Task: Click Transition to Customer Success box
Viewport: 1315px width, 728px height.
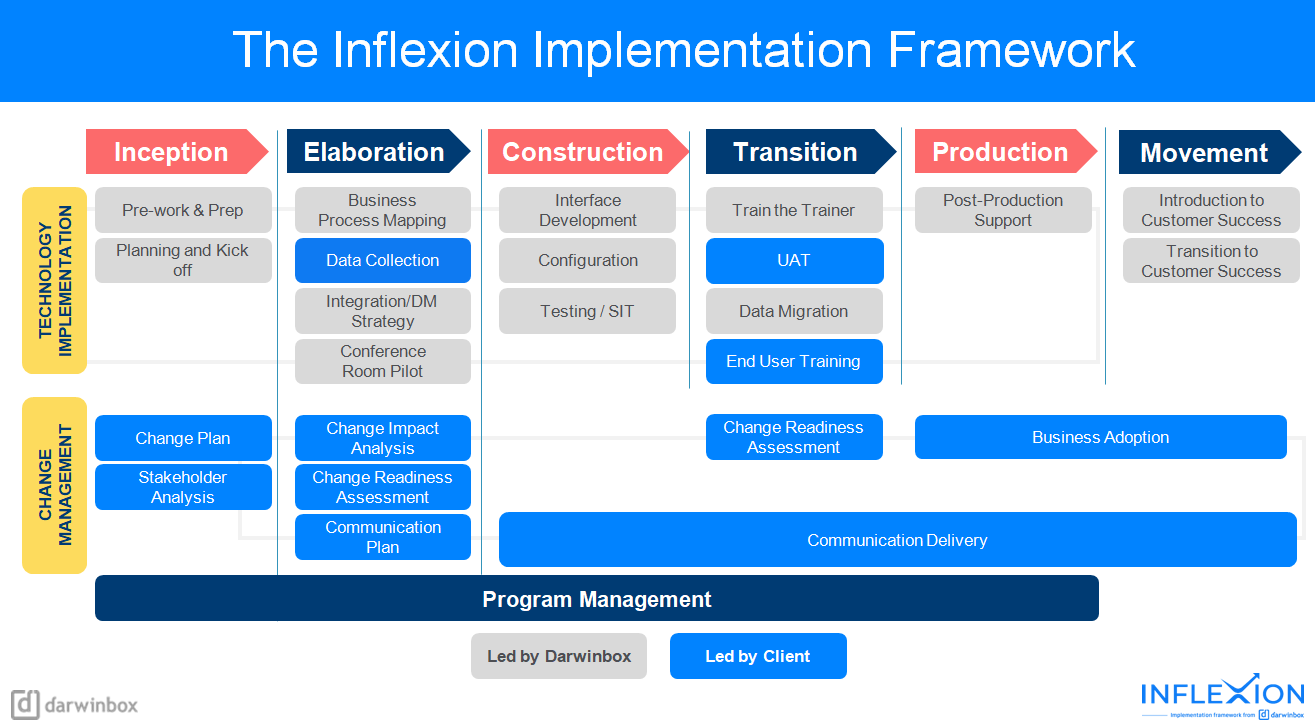Action: (1211, 260)
